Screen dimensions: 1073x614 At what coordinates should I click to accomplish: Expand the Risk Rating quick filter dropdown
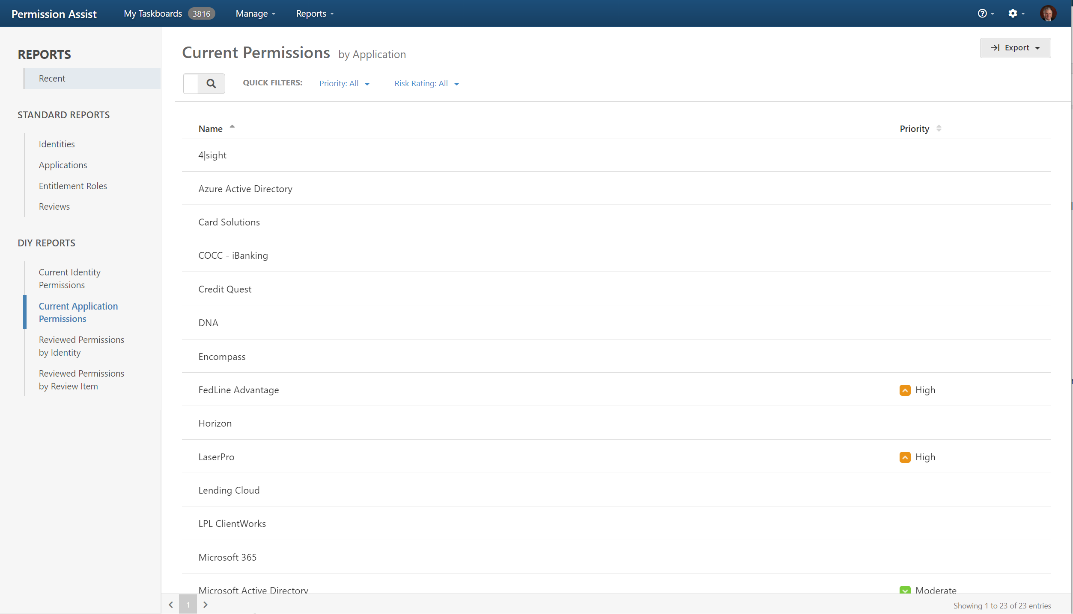point(426,84)
